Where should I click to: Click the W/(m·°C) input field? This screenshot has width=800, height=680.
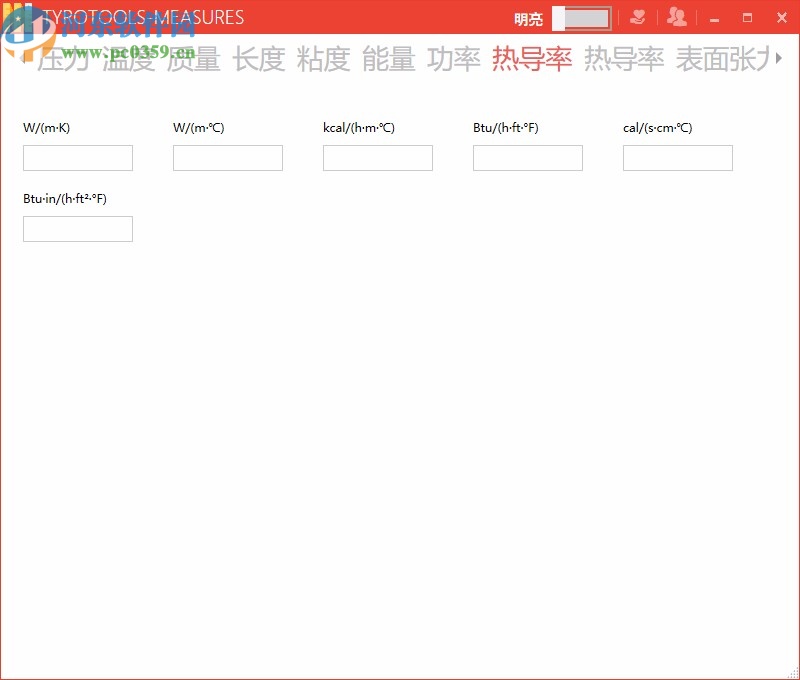pyautogui.click(x=227, y=157)
